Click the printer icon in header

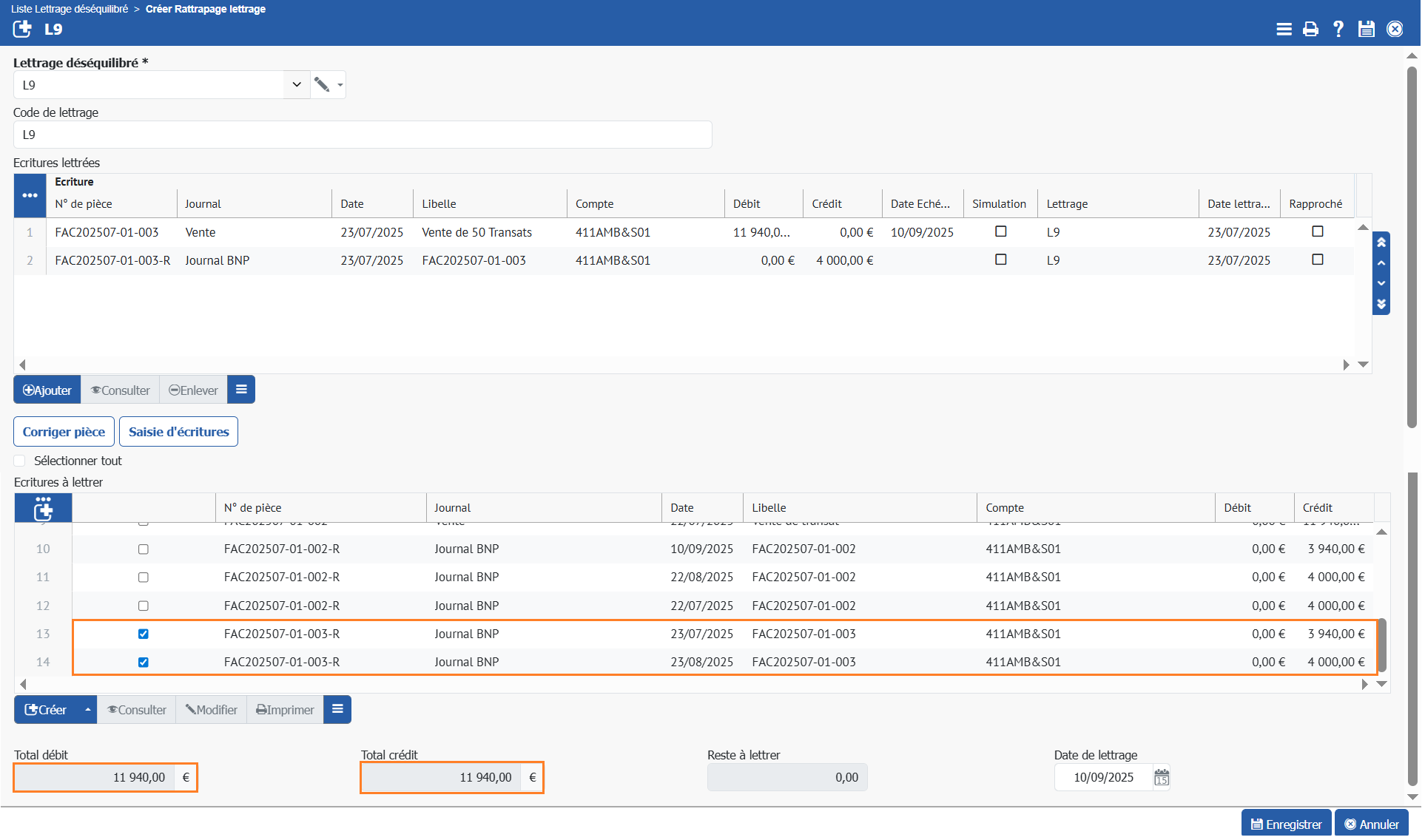tap(1310, 29)
